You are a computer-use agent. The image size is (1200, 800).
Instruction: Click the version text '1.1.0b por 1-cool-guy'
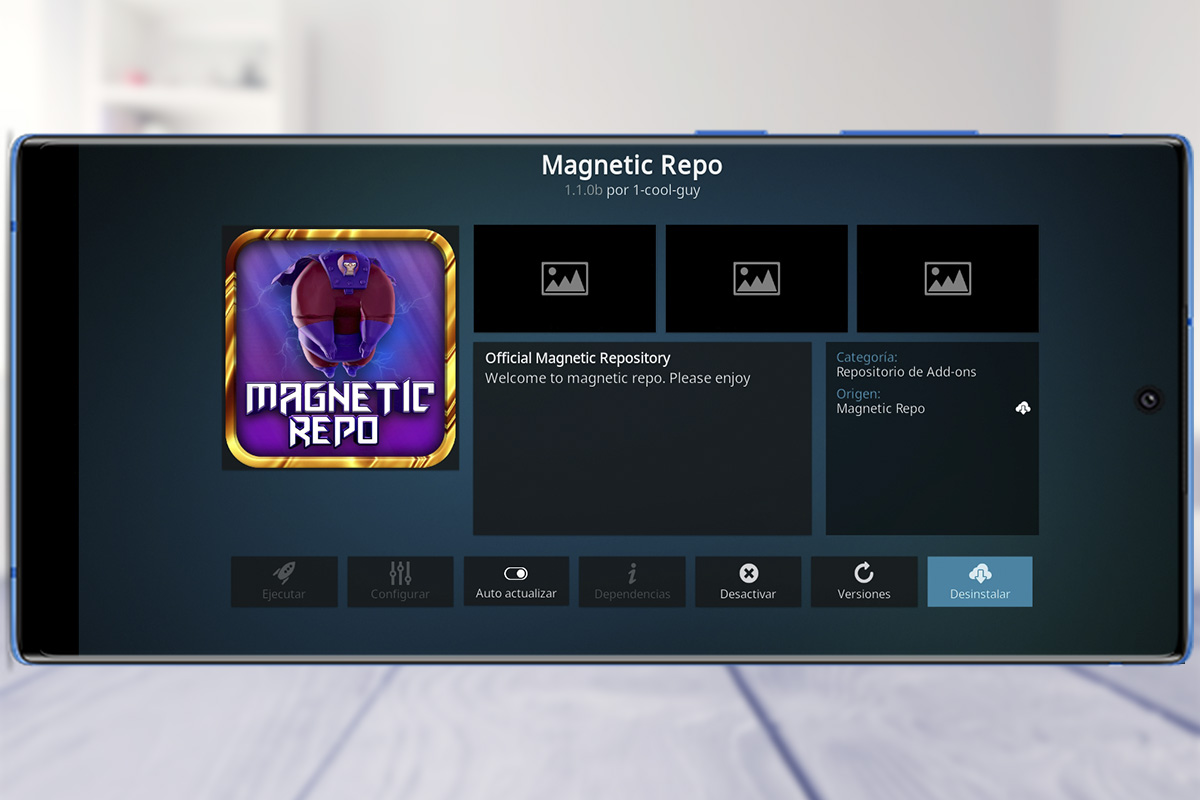632,190
